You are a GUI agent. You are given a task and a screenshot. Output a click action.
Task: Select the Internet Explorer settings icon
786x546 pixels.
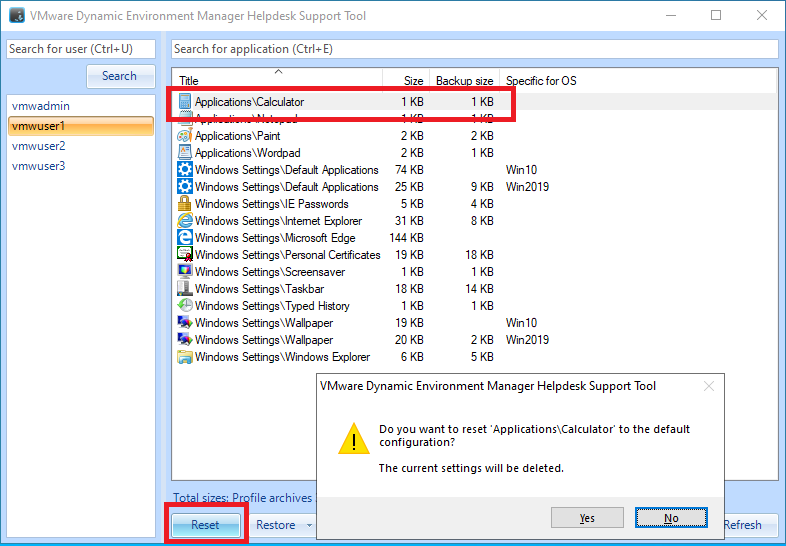point(185,221)
